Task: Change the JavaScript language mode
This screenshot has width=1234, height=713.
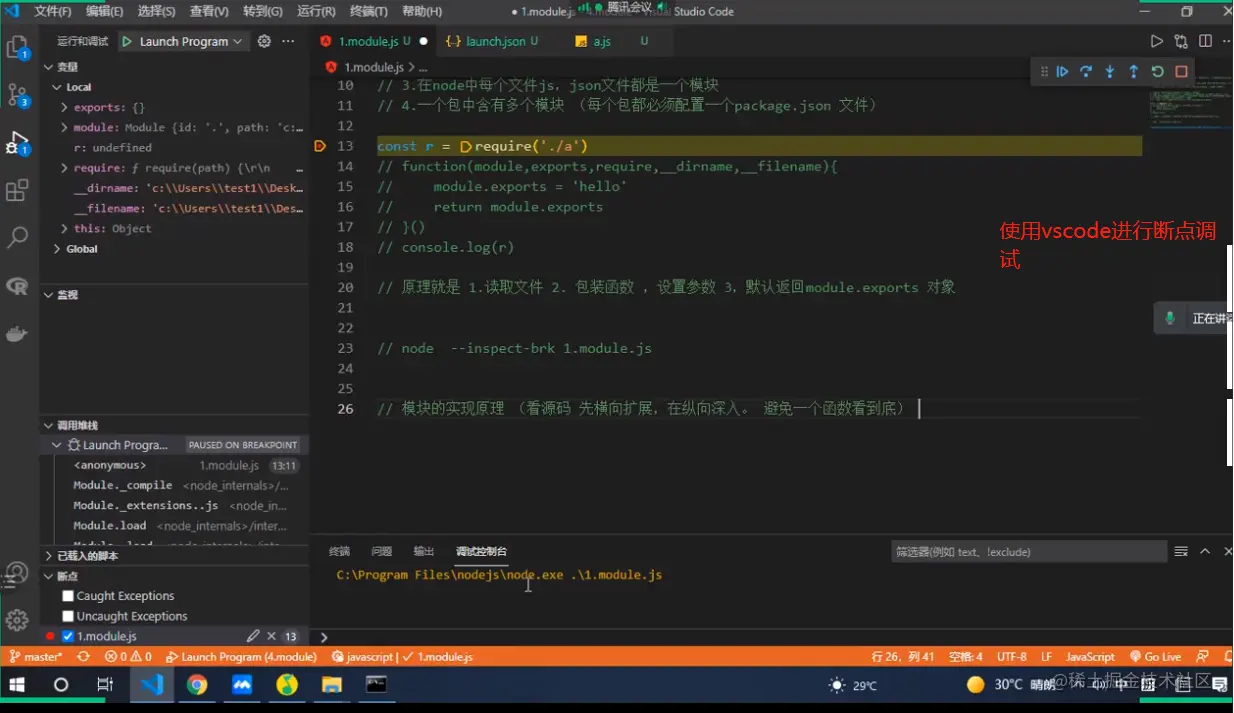Action: click(1090, 657)
